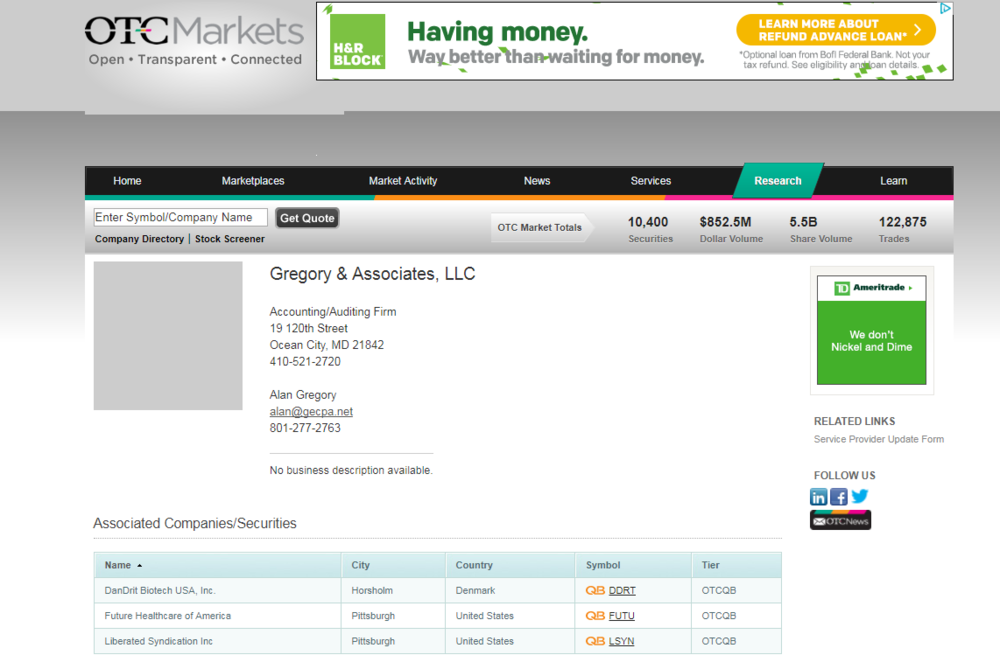Click the $852.5M Dollar Volume total
Image resolution: width=1000 pixels, height=662 pixels.
731,230
